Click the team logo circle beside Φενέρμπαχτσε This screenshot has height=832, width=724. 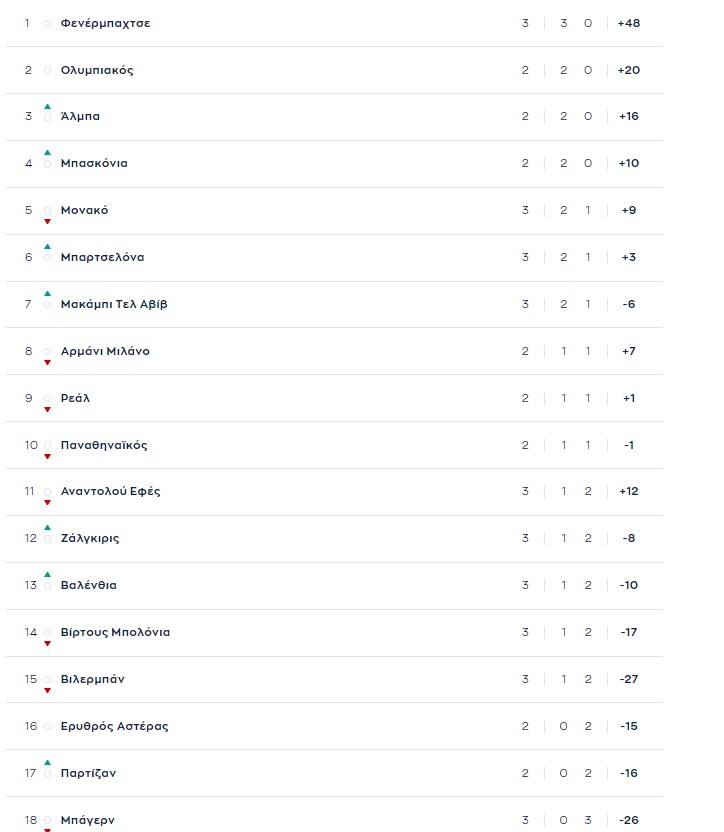pyautogui.click(x=47, y=23)
